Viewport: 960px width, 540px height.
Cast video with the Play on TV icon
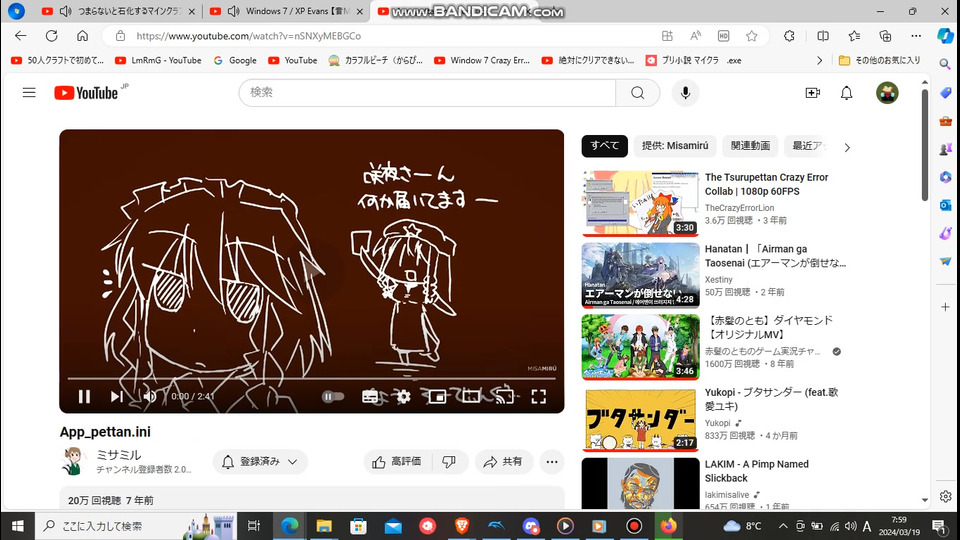(504, 397)
